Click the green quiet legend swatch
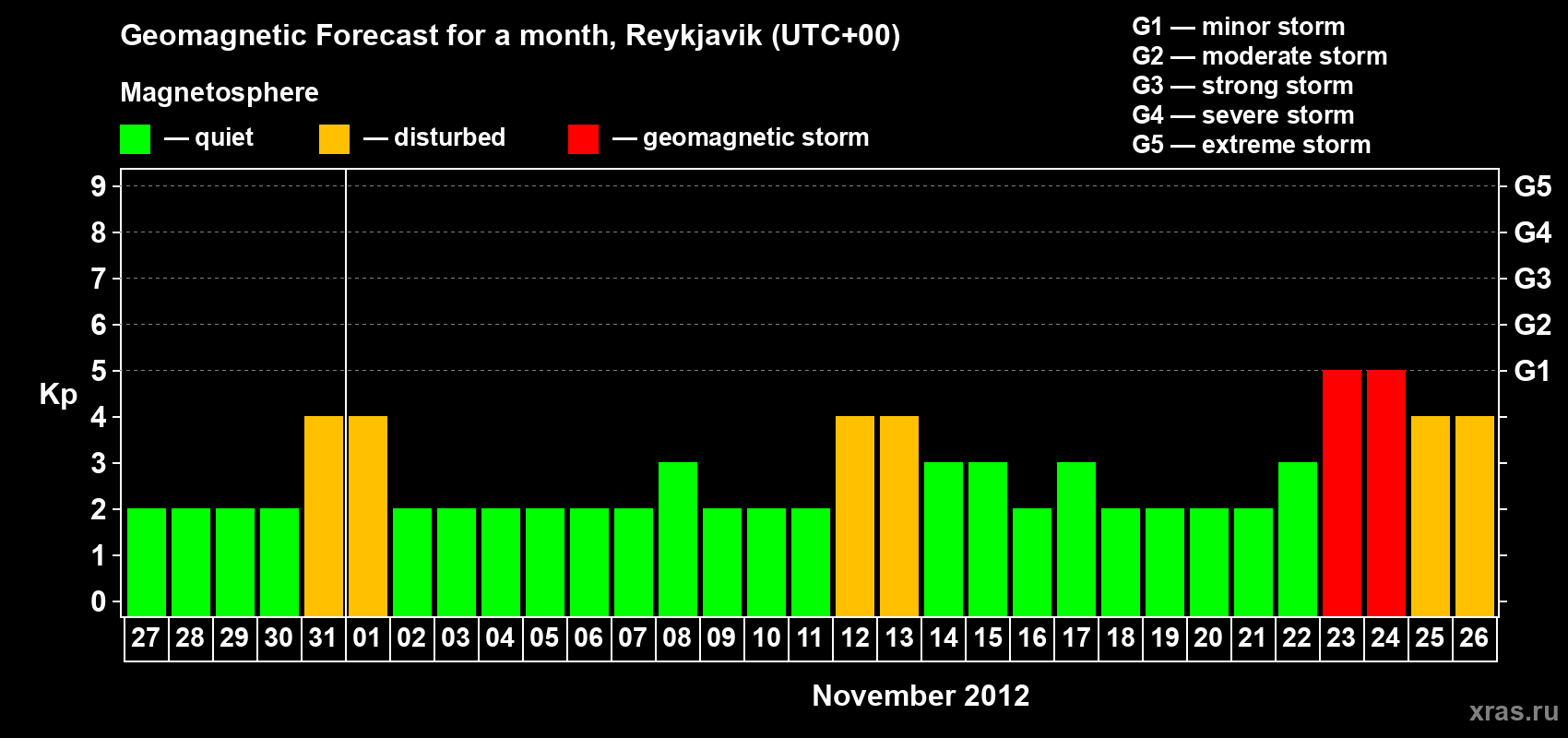Viewport: 1568px width, 738px height. pos(136,139)
